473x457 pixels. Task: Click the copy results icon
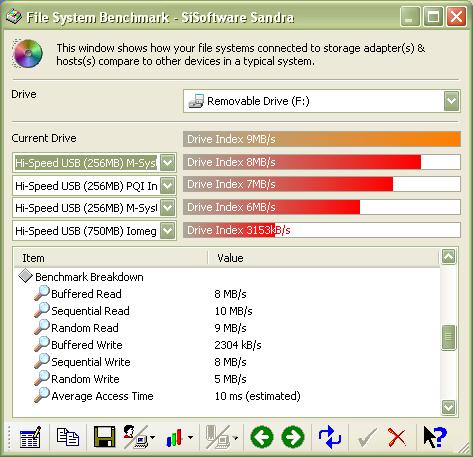[x=68, y=437]
